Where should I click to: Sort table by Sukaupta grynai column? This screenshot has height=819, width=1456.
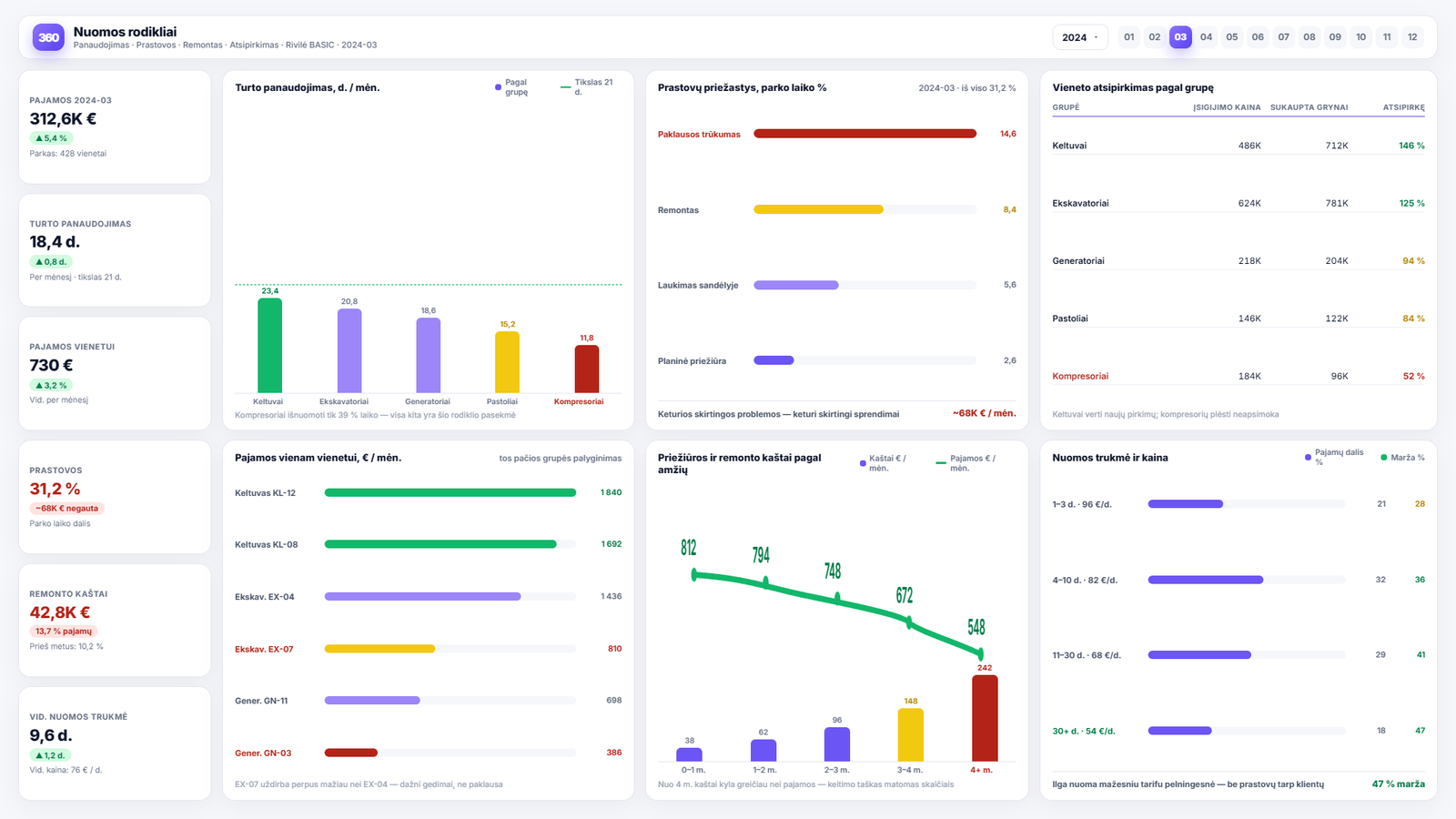coord(1309,107)
